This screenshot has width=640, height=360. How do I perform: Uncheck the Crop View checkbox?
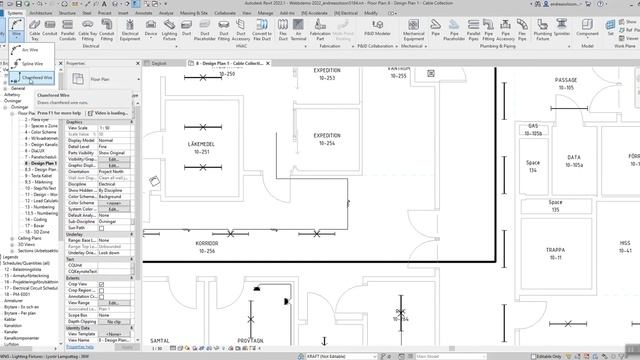coord(101,284)
